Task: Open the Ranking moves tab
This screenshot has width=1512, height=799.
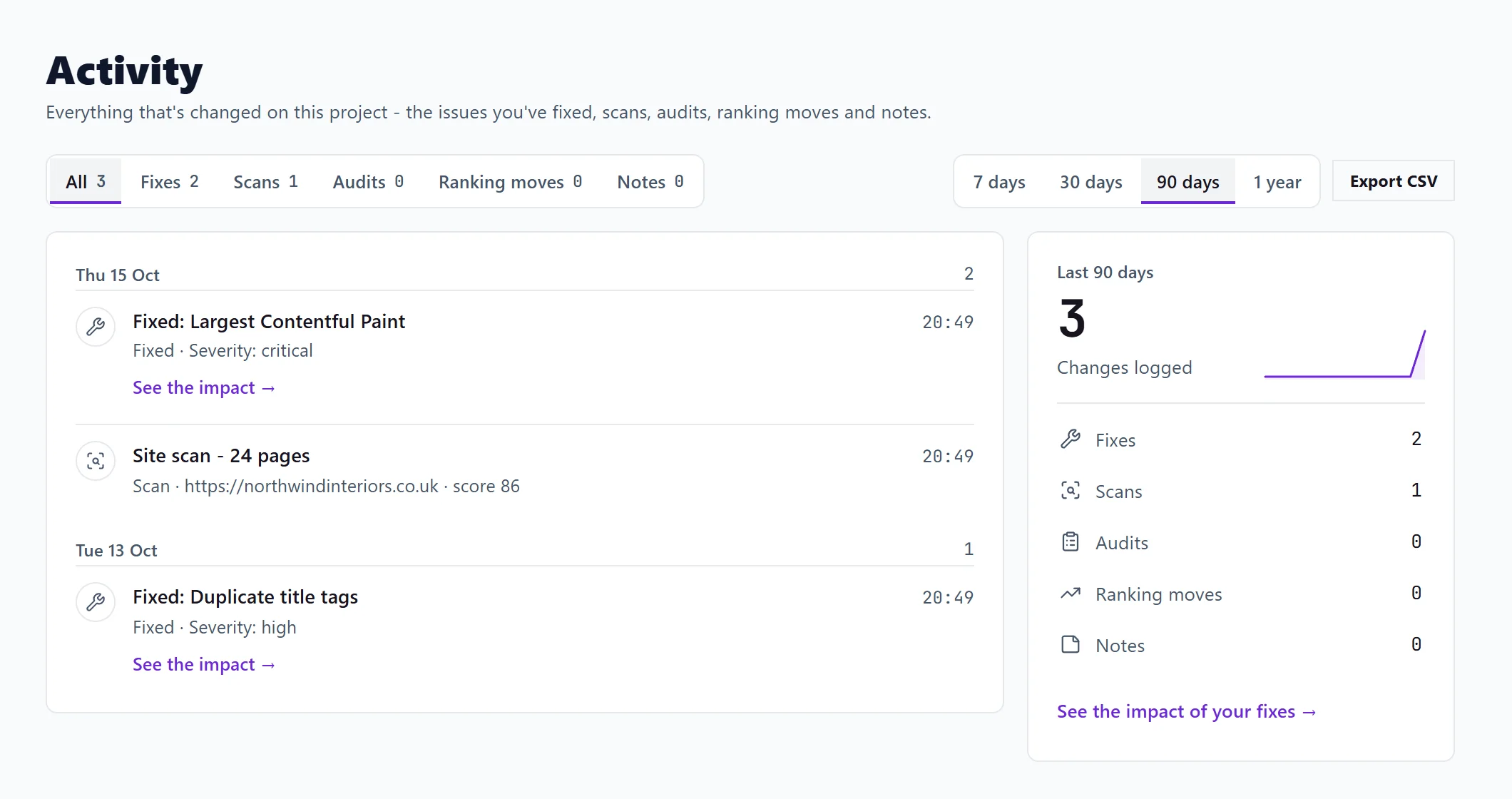Action: (511, 182)
